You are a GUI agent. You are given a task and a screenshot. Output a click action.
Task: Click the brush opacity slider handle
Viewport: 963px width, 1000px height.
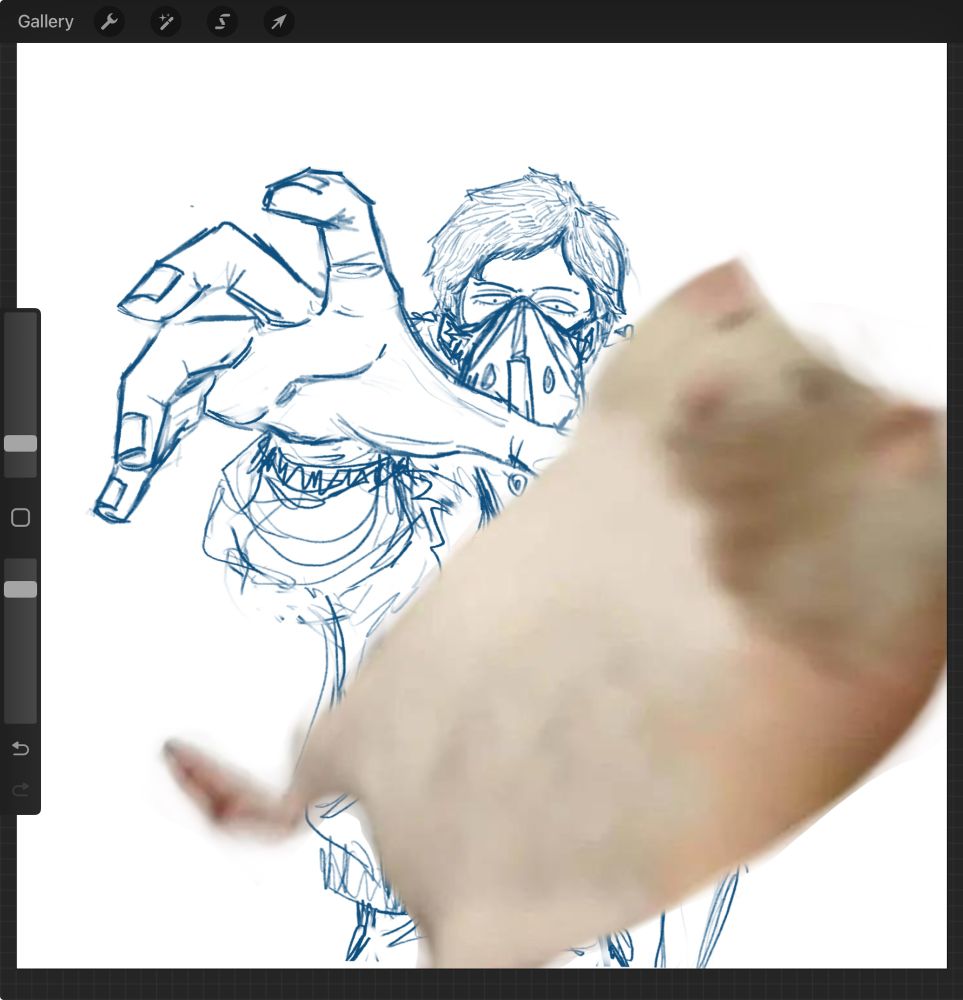[20, 589]
